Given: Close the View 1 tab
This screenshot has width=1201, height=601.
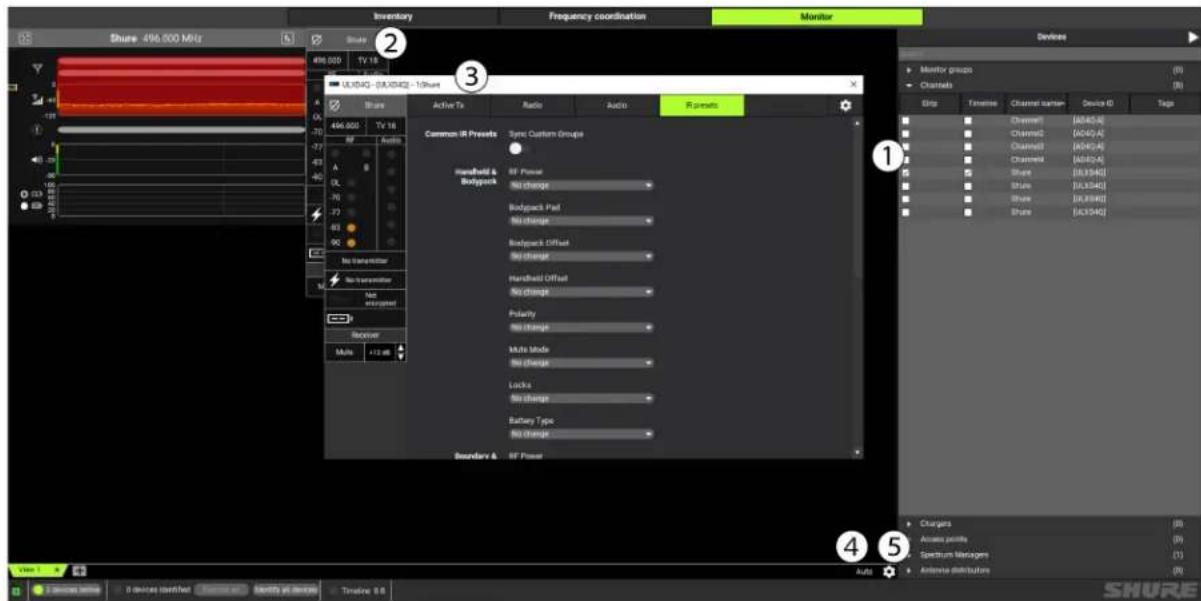Looking at the screenshot, I should click(57, 571).
